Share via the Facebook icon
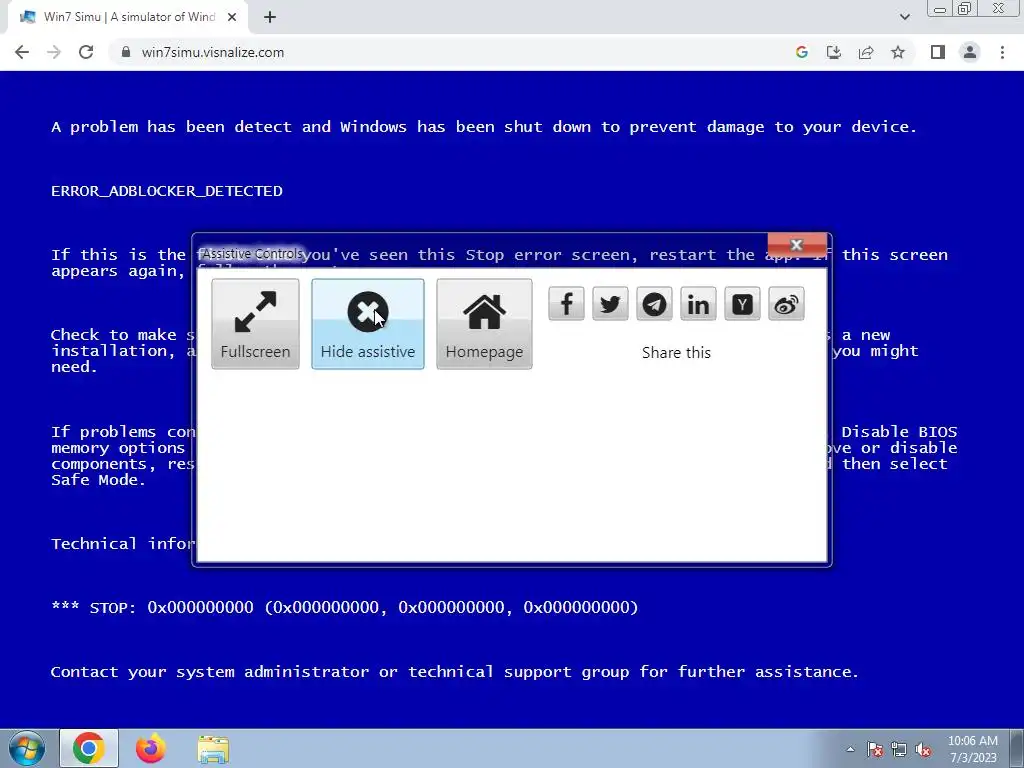Screen dimensions: 1024x768 pyautogui.click(x=566, y=304)
